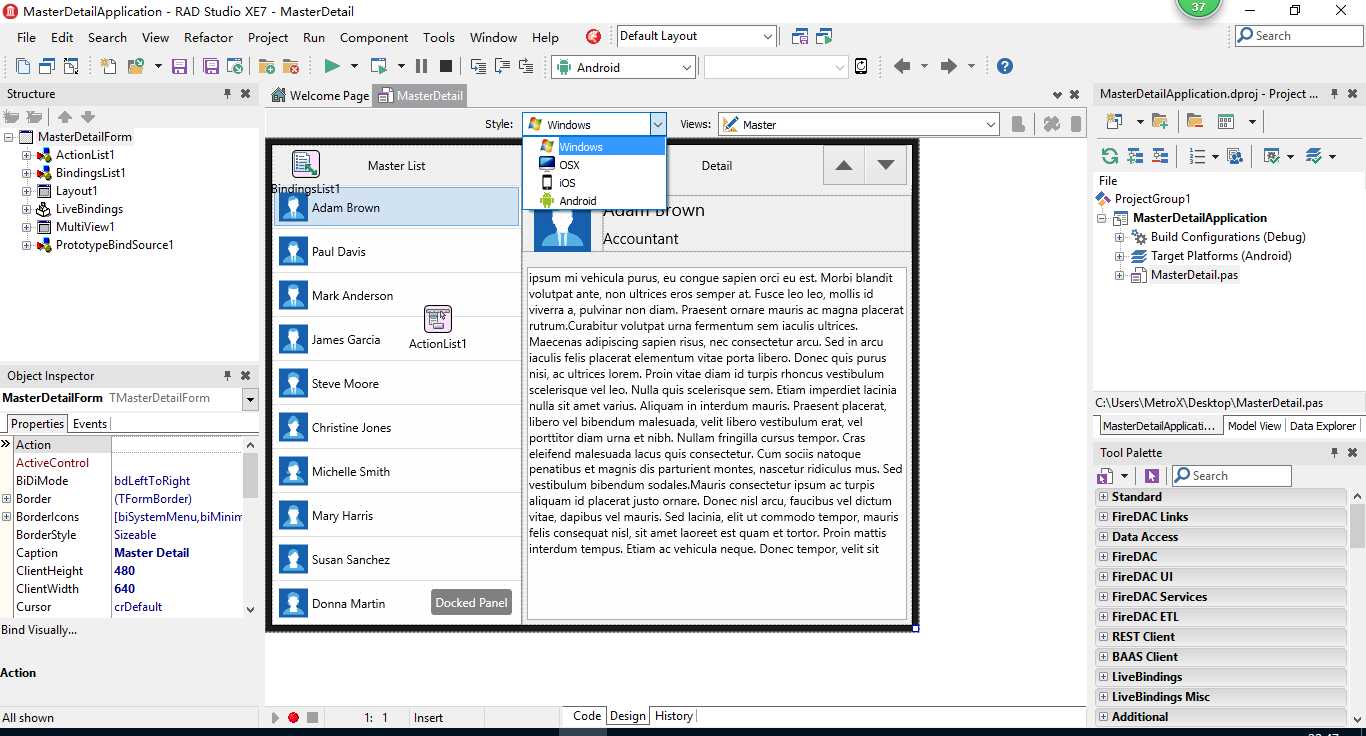Expand the LiveBindings node in Structure
The image size is (1366, 736).
point(27,209)
